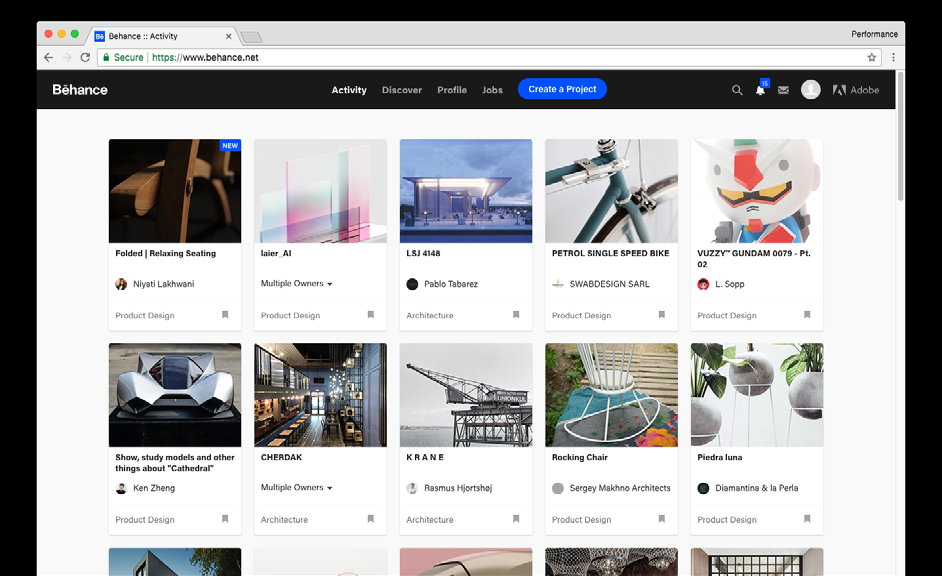942x576 pixels.
Task: Click the Create a Project button
Action: tap(562, 89)
